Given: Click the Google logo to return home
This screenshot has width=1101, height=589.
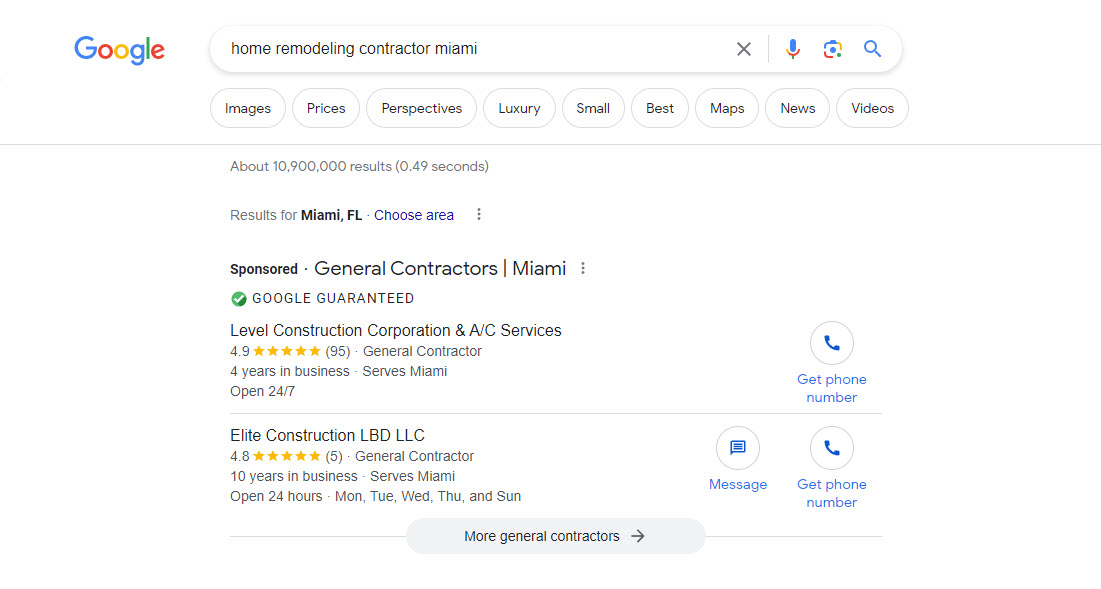Looking at the screenshot, I should [119, 50].
